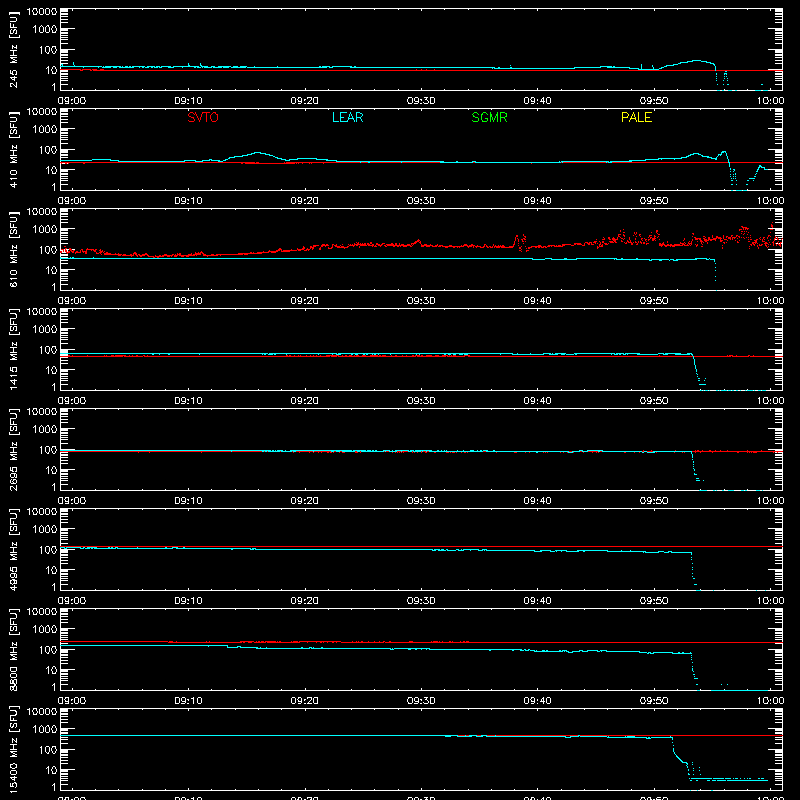Click 09:40 time label under 2695 MHz plot
Screen dimensions: 800x800
(x=537, y=501)
